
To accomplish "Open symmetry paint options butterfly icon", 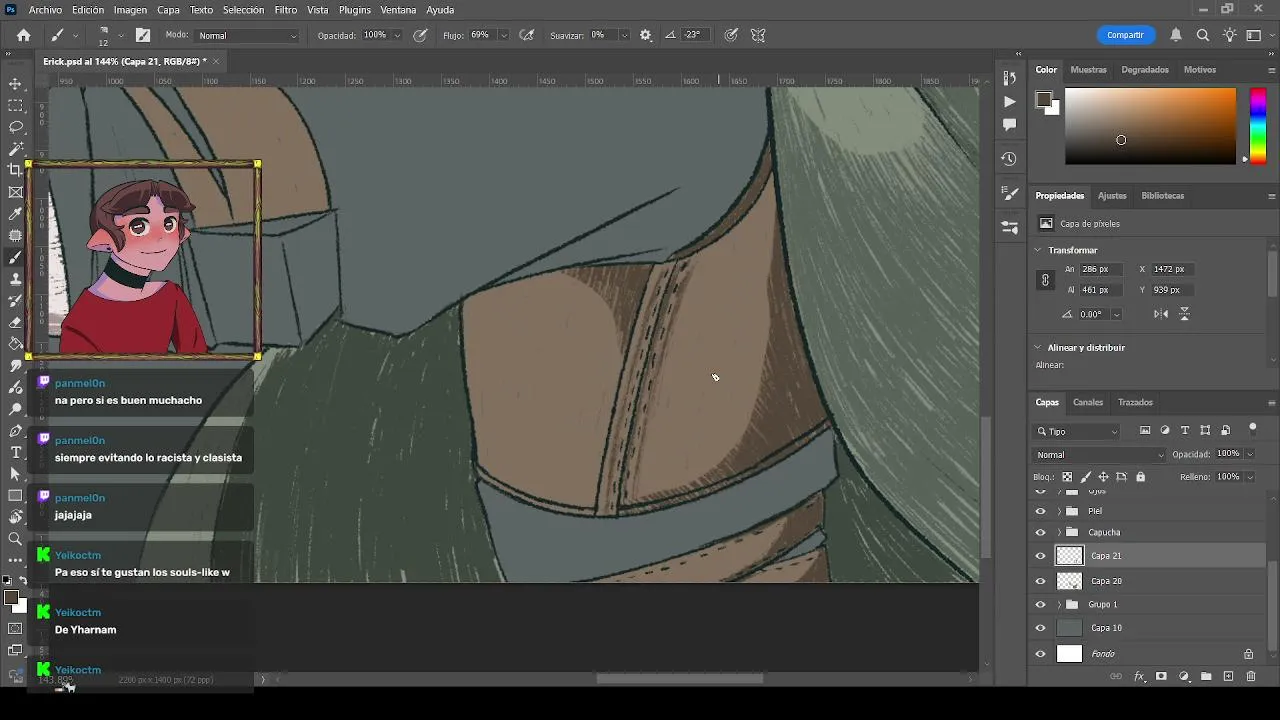I will tap(758, 35).
